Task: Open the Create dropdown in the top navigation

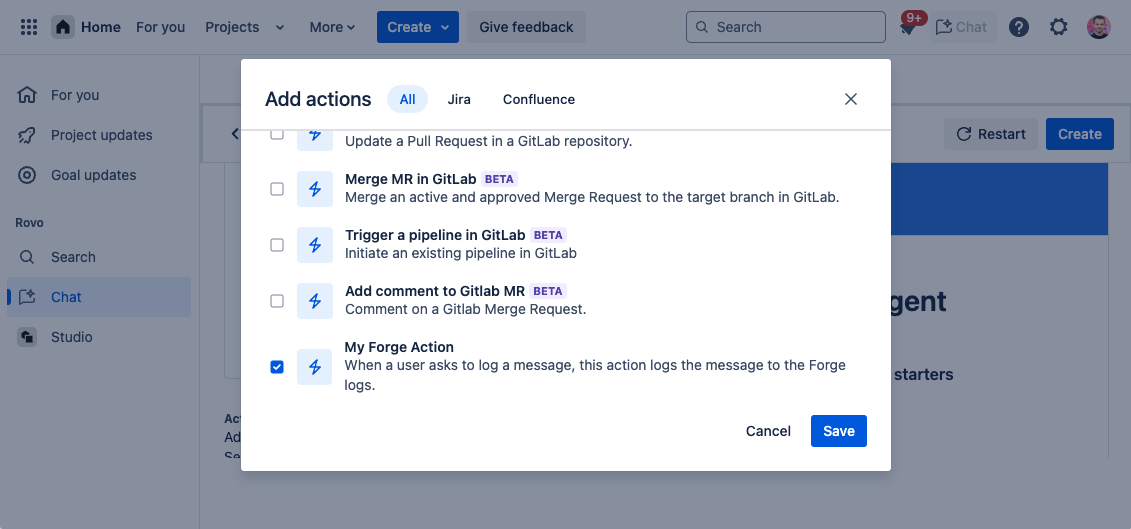Action: [x=418, y=27]
